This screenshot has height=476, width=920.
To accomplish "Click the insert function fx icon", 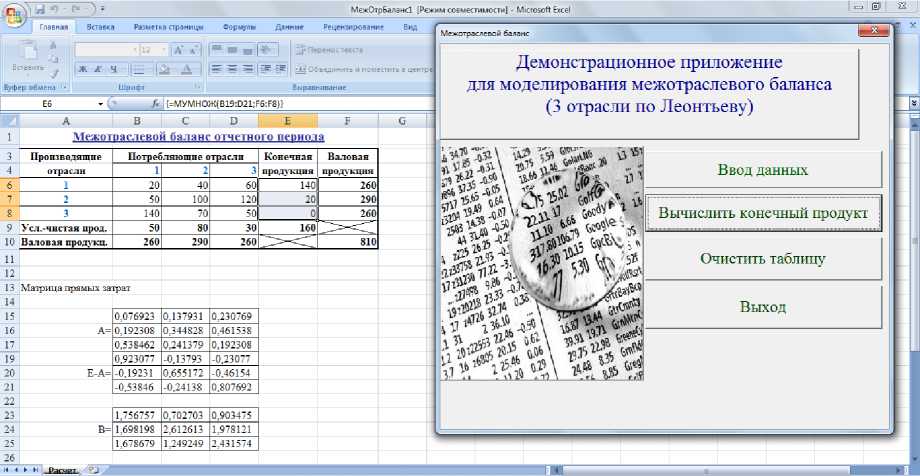I will click(x=155, y=104).
